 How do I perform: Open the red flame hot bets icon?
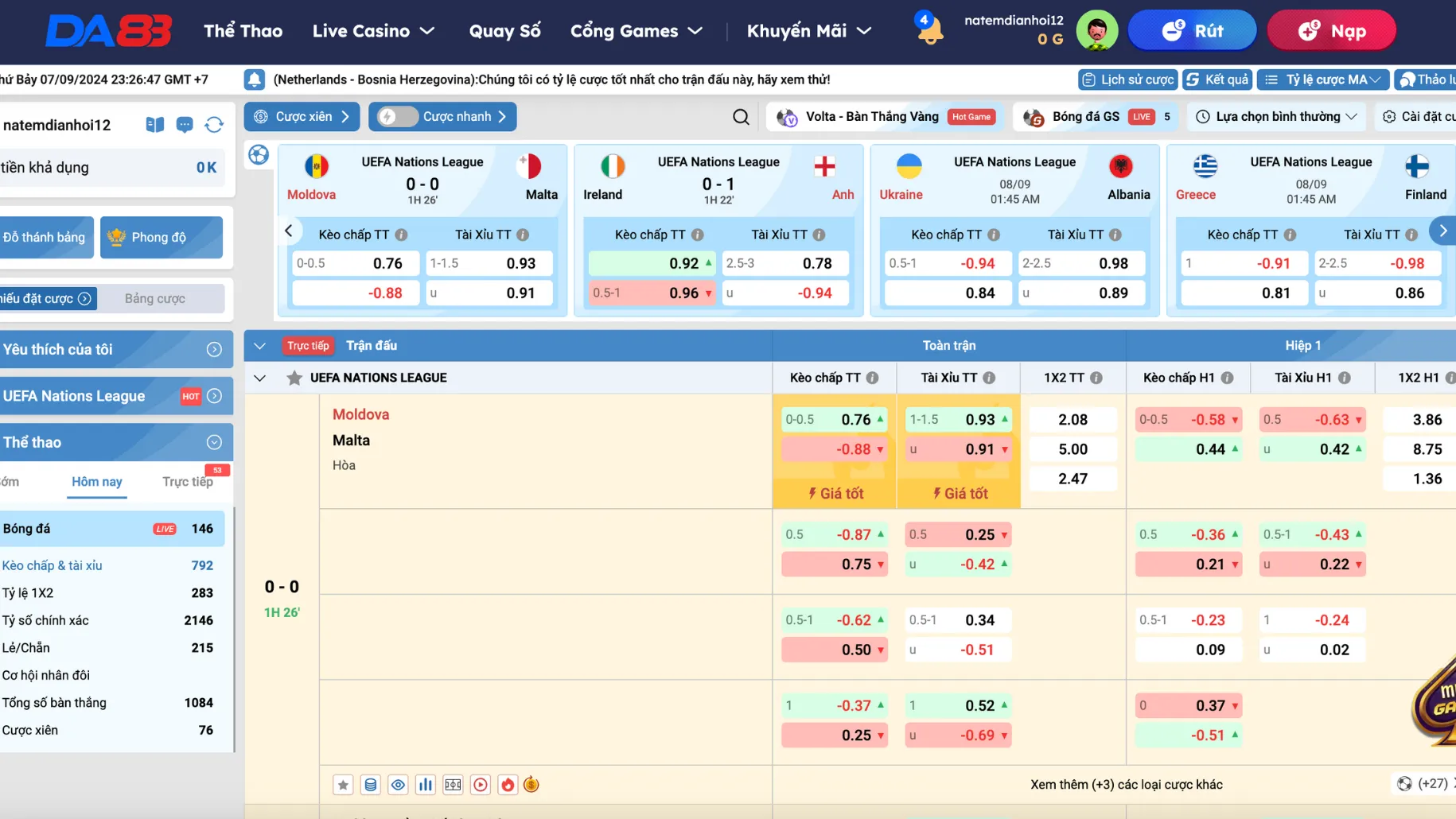click(508, 785)
